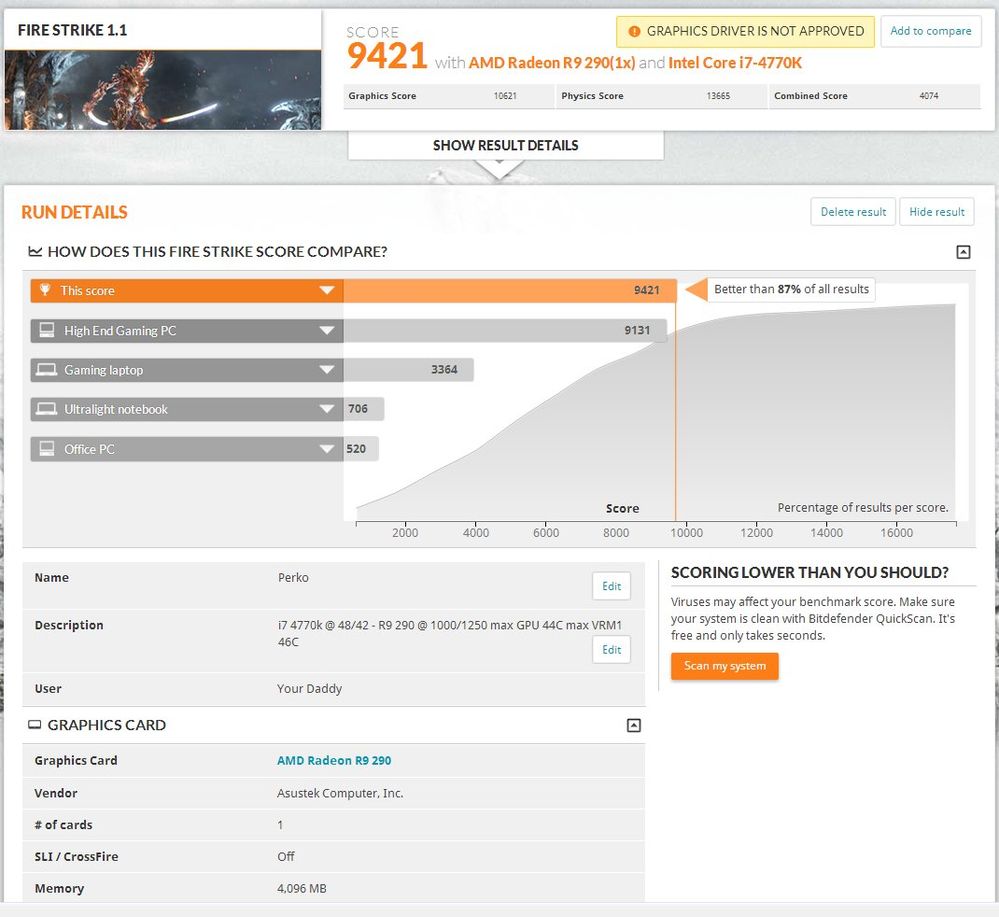Click Hide result button
Viewport: 999px width, 917px height.
pos(937,212)
